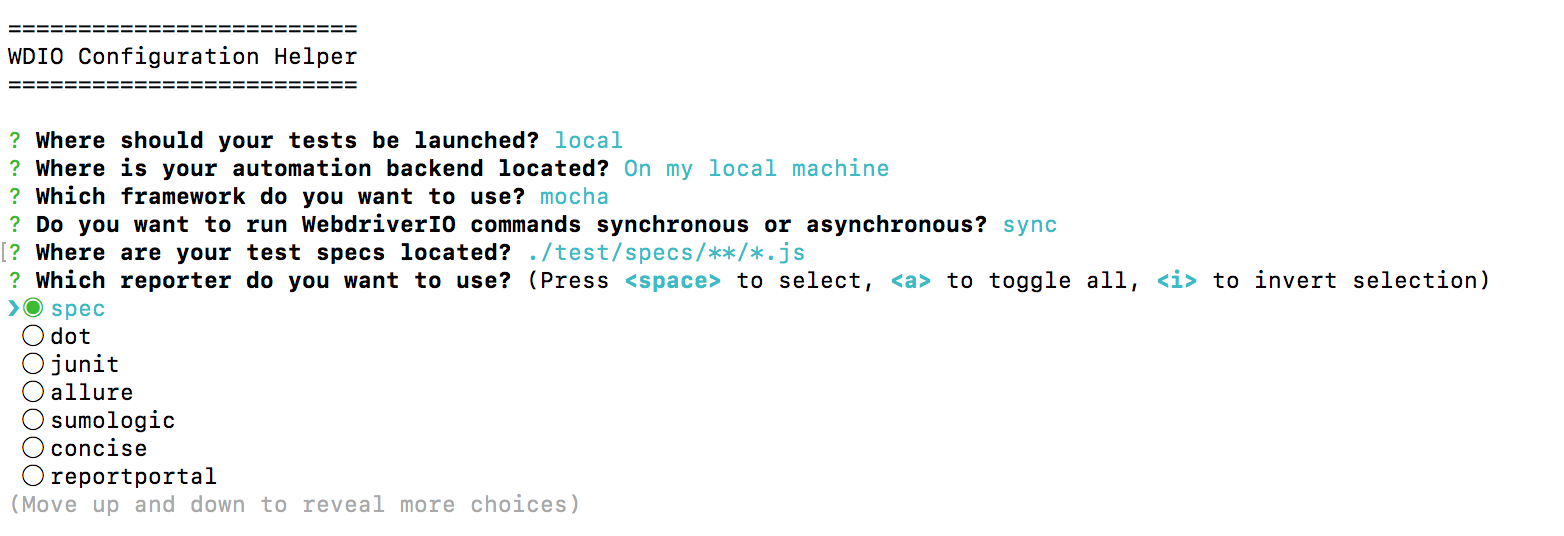
Task: Click the cyan pointer arrow beside spec
Action: 13,308
